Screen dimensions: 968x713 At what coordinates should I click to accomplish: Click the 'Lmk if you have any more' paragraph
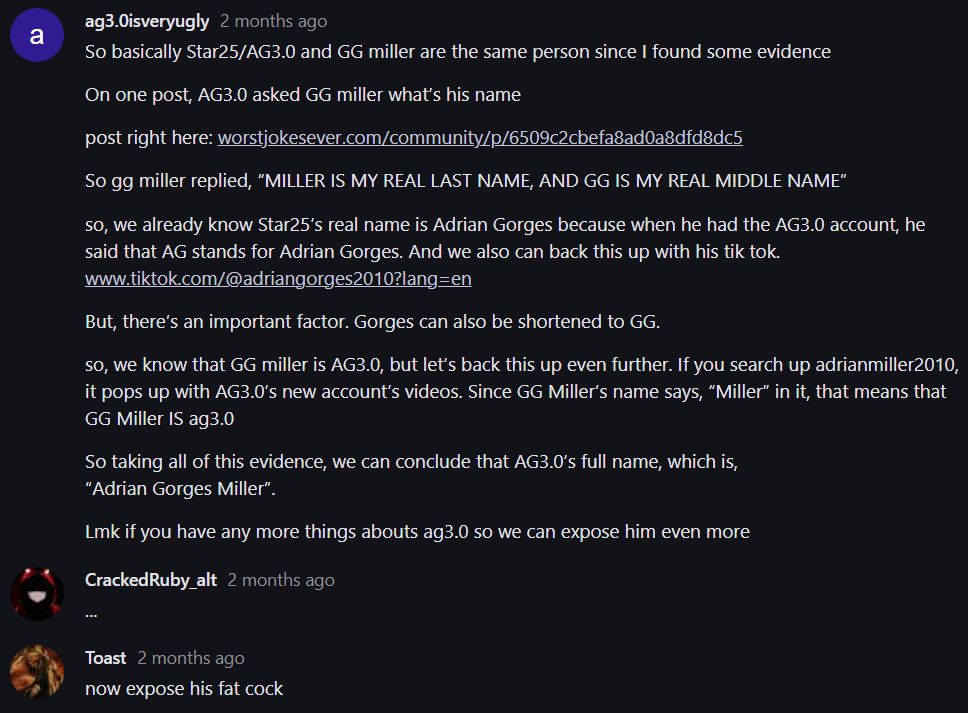tap(417, 532)
